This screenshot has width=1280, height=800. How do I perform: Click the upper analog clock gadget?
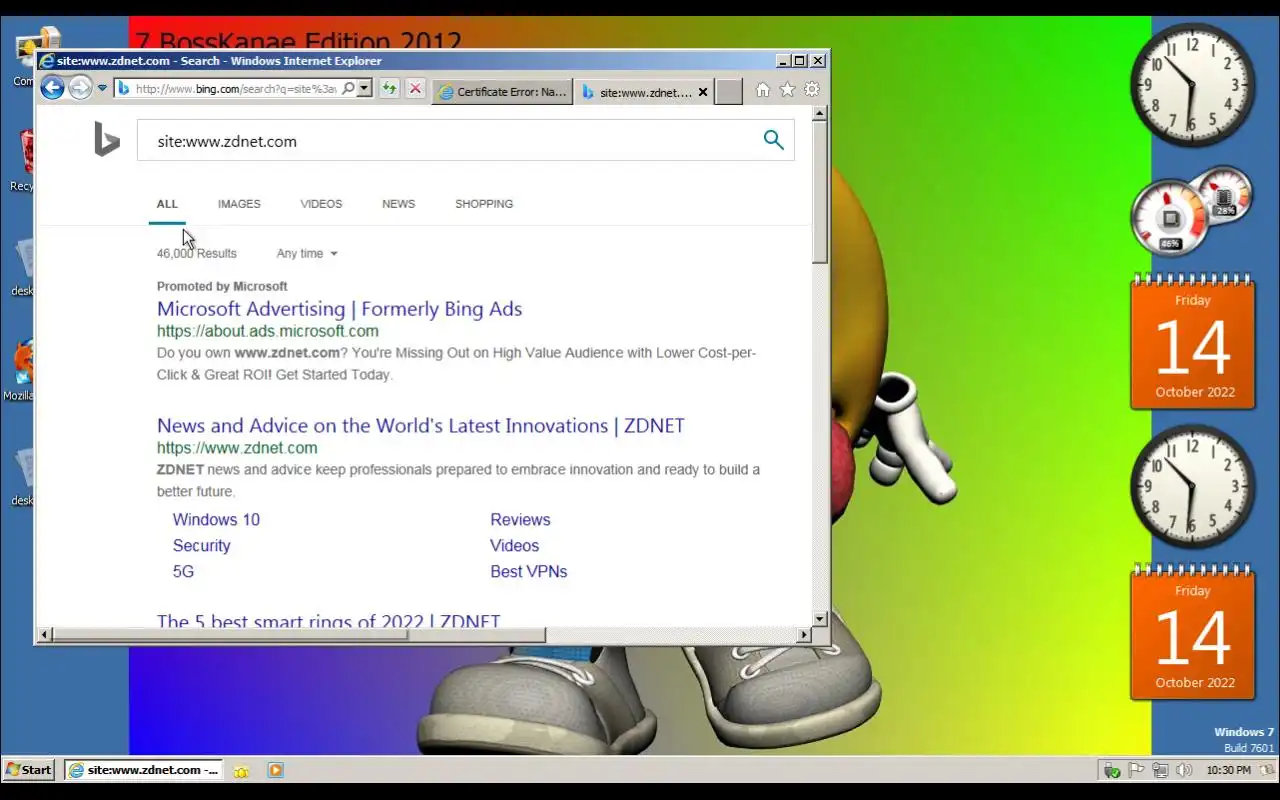1192,85
